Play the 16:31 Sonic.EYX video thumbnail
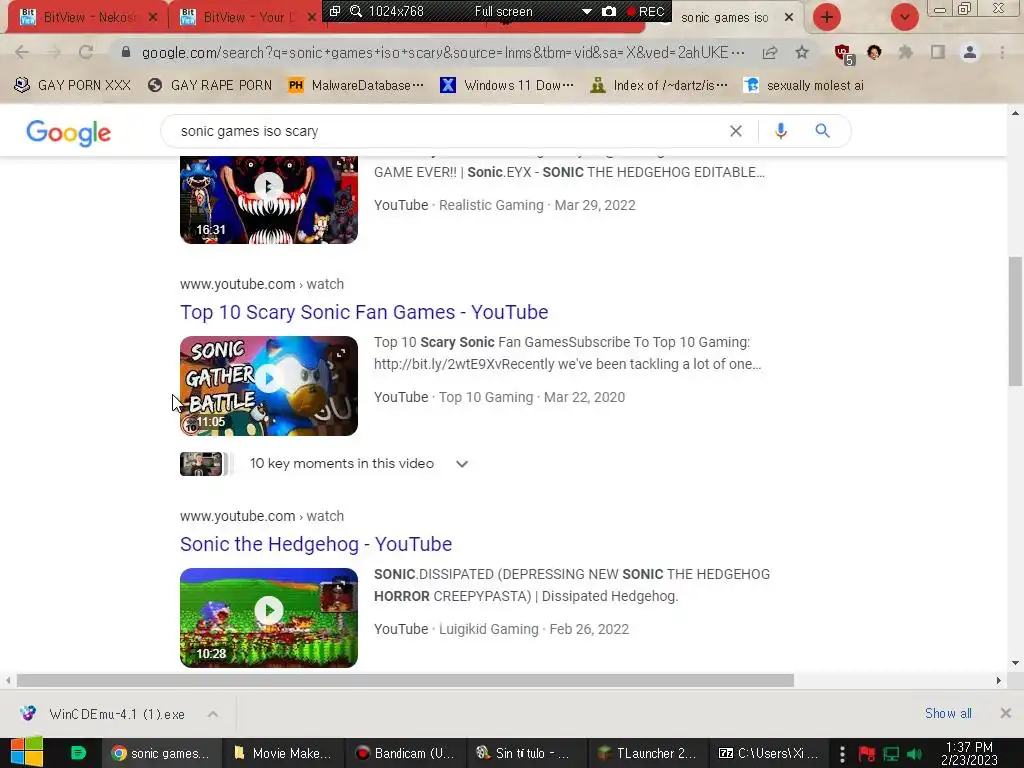The height and width of the screenshot is (768, 1024). click(269, 199)
